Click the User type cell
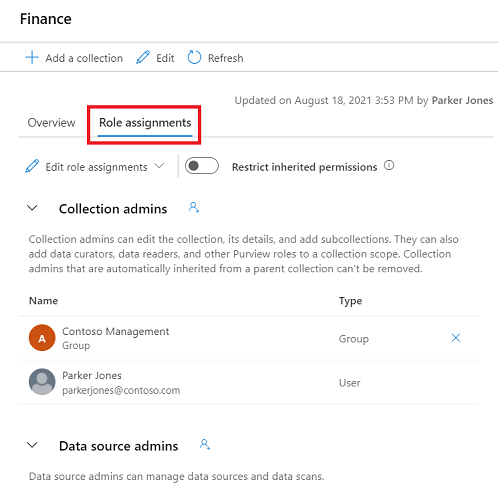498x490 pixels. [x=349, y=383]
